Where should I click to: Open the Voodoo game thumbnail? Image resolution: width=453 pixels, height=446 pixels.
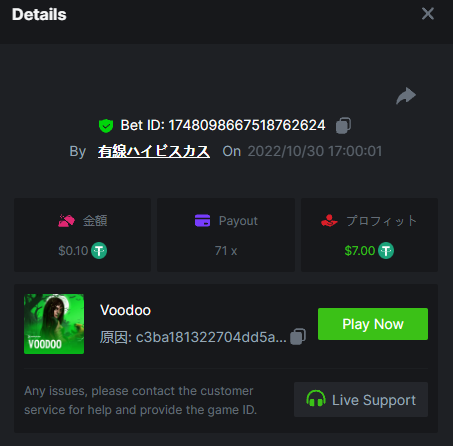point(54,324)
